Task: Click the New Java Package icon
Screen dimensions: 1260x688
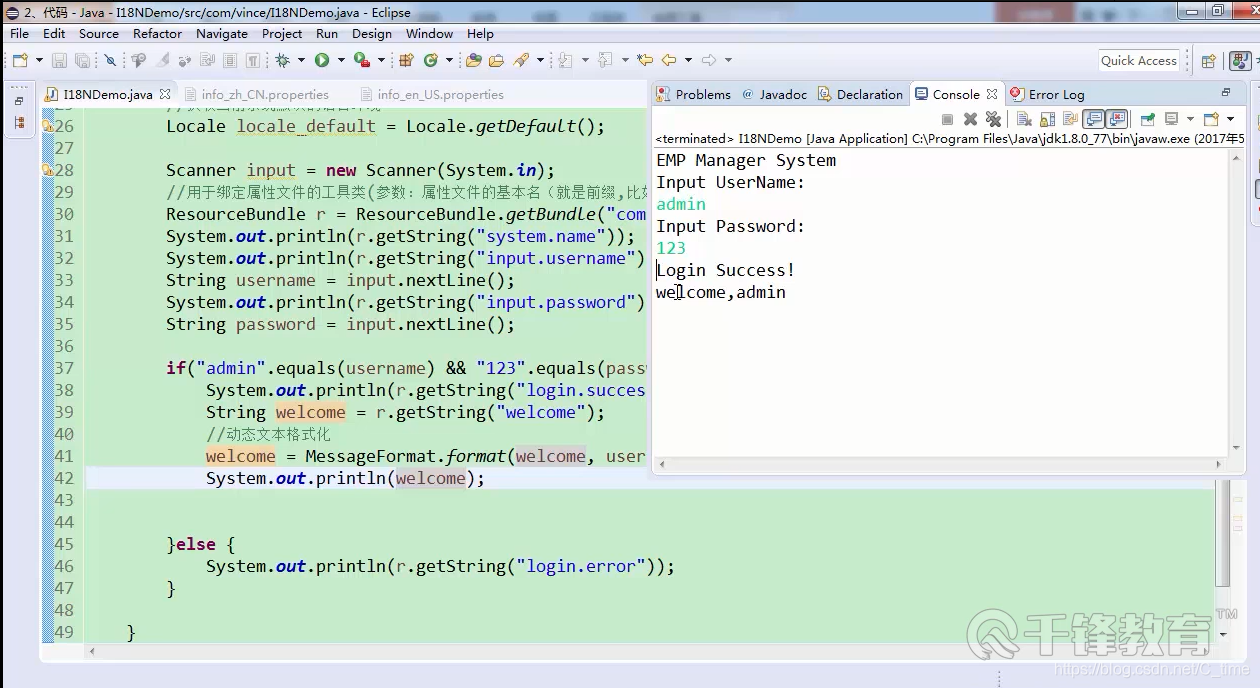Action: pyautogui.click(x=406, y=60)
